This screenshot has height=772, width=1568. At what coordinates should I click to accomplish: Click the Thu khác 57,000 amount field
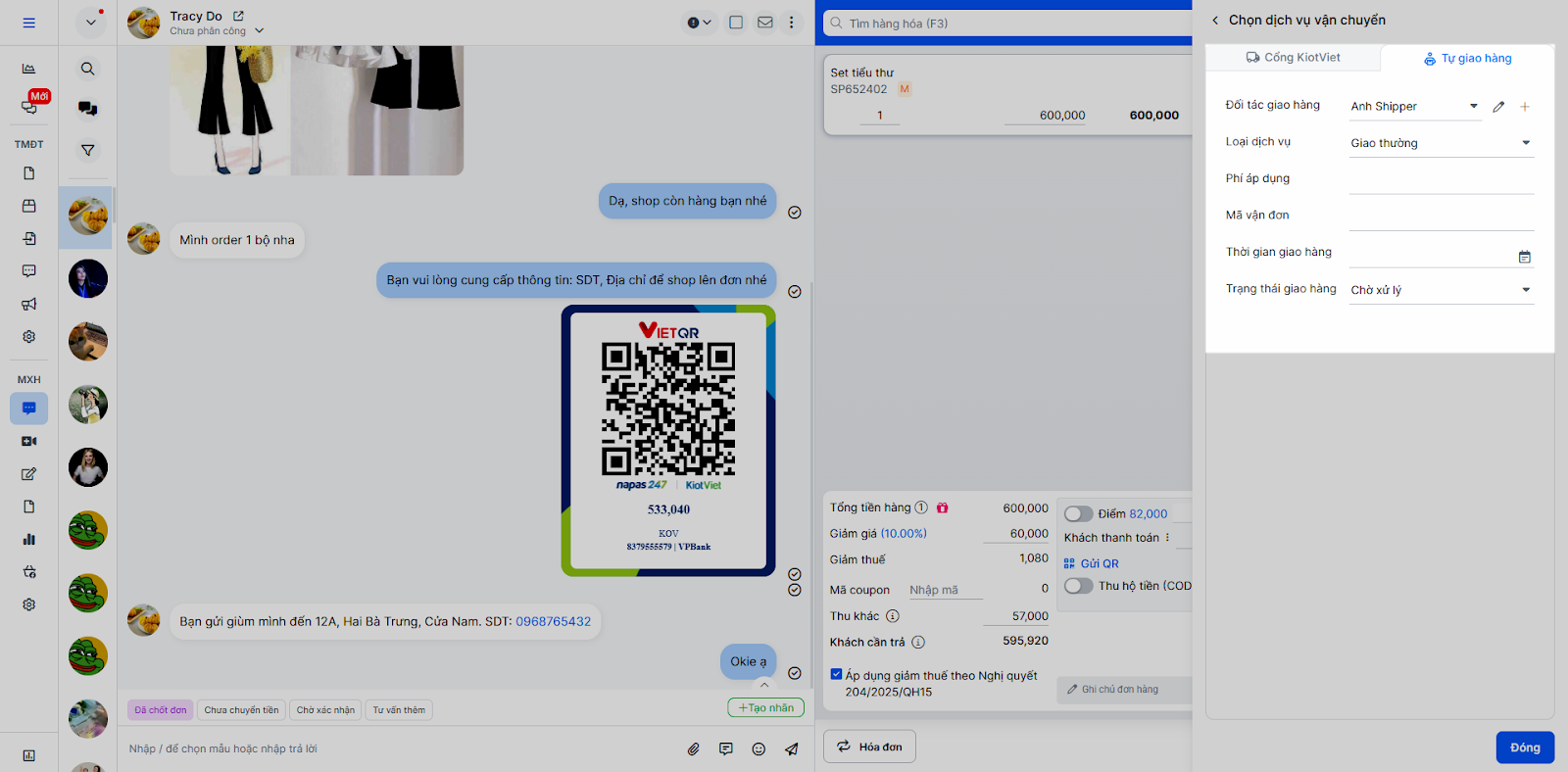(x=1016, y=616)
